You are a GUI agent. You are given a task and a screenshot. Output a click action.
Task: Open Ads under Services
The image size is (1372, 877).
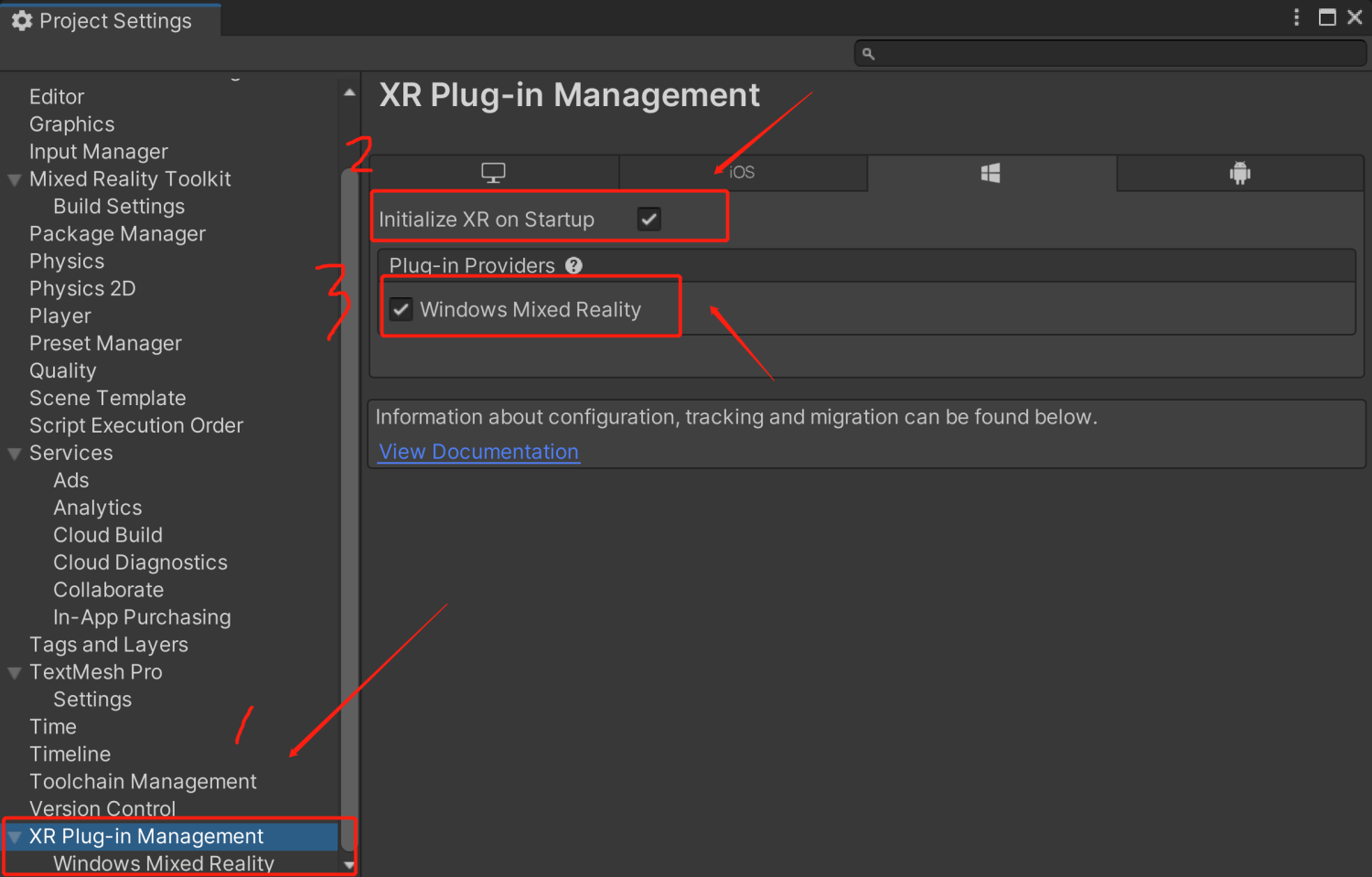(x=71, y=481)
